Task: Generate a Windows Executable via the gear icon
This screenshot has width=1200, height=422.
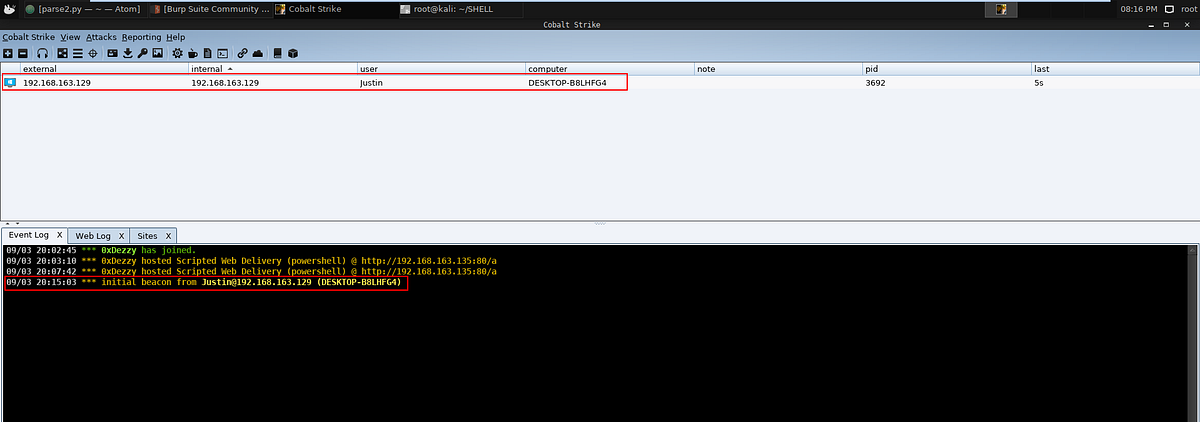Action: coord(177,53)
